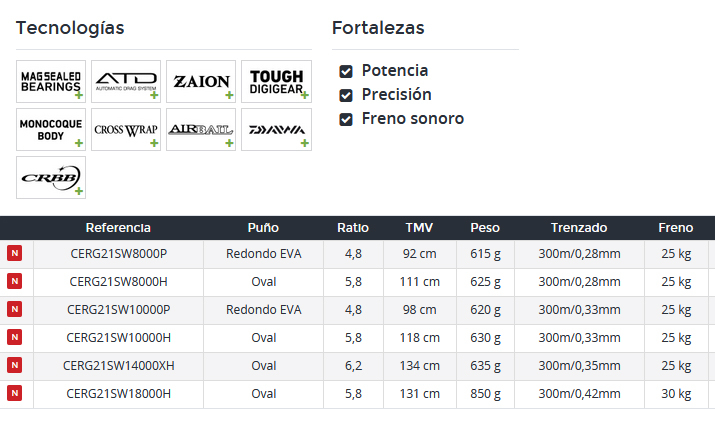The image size is (715, 442).
Task: Click the Referencia column header
Action: click(118, 228)
